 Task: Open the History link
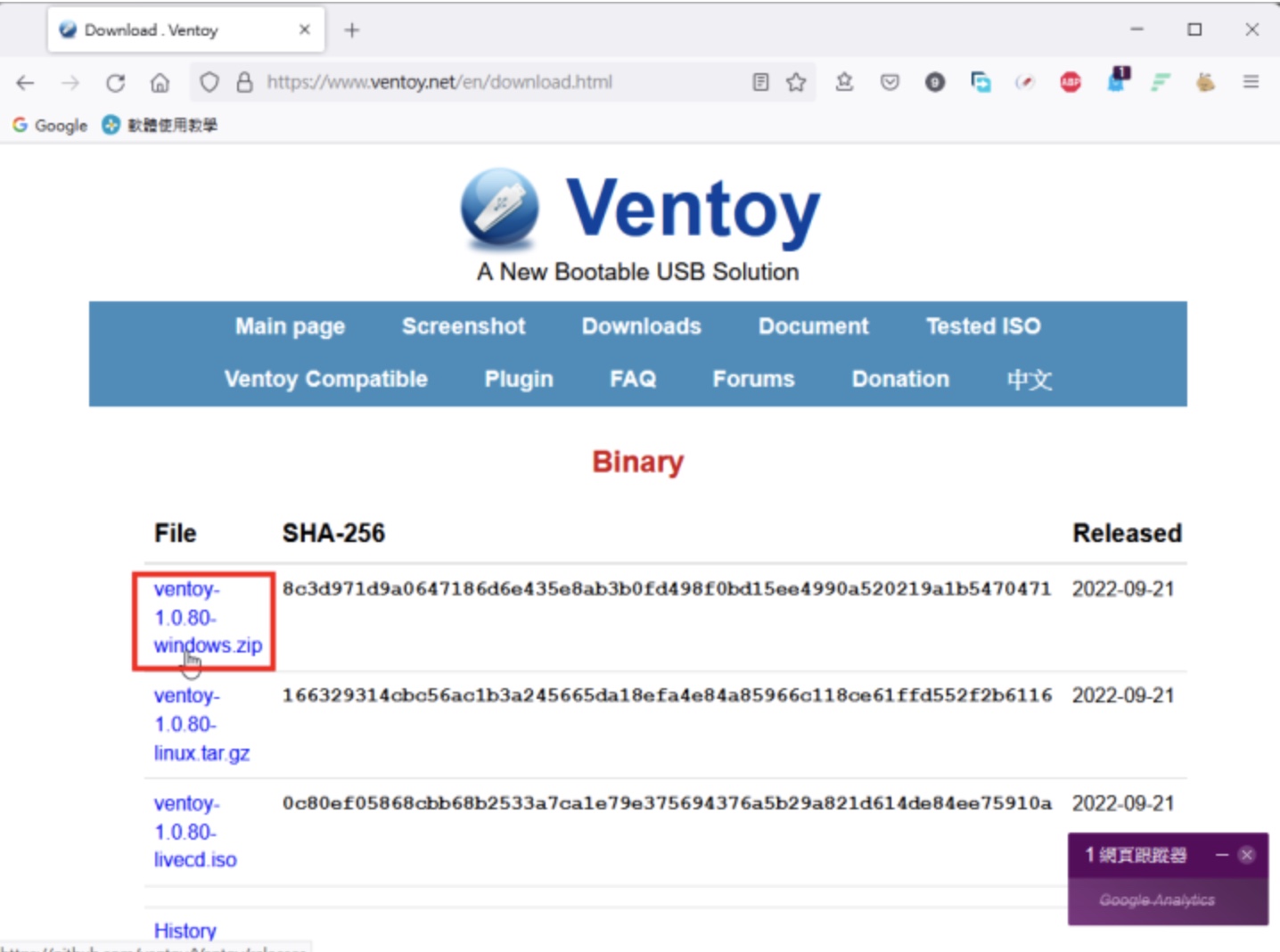click(185, 931)
